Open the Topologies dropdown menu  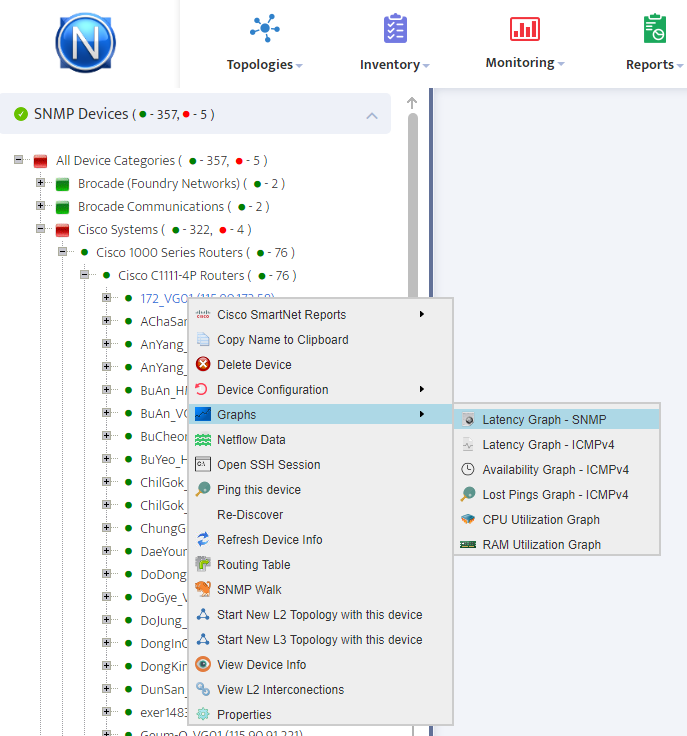pyautogui.click(x=264, y=64)
